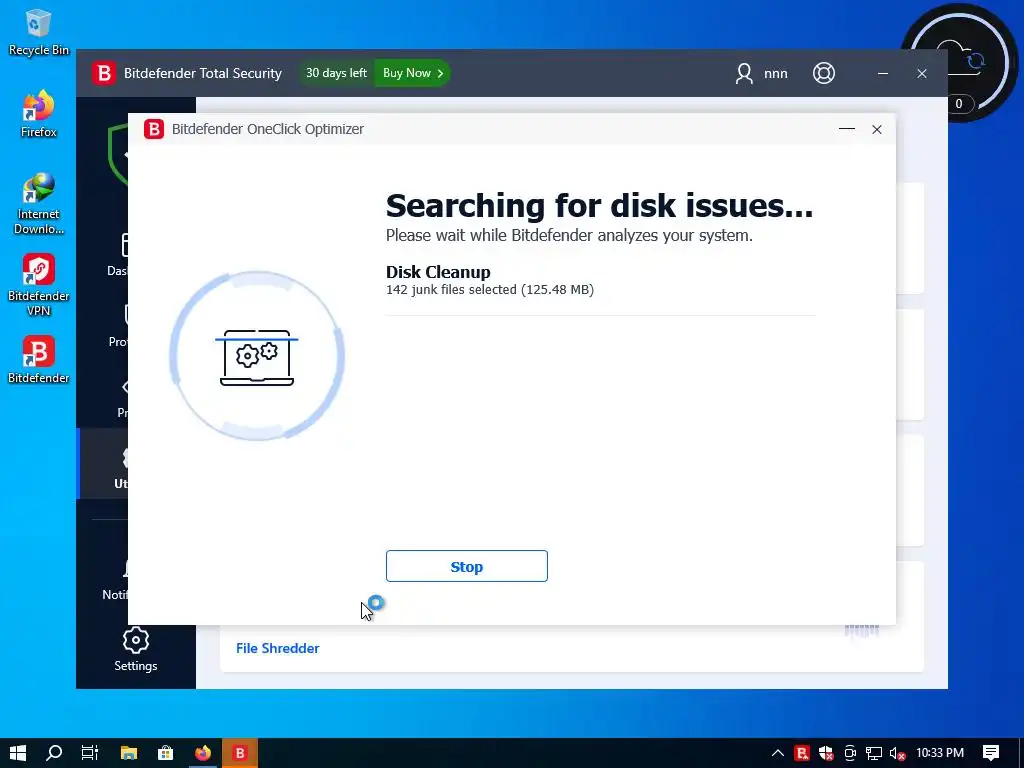The image size is (1024, 768).
Task: Open the Recycle Bin desktop icon
Action: click(x=39, y=33)
